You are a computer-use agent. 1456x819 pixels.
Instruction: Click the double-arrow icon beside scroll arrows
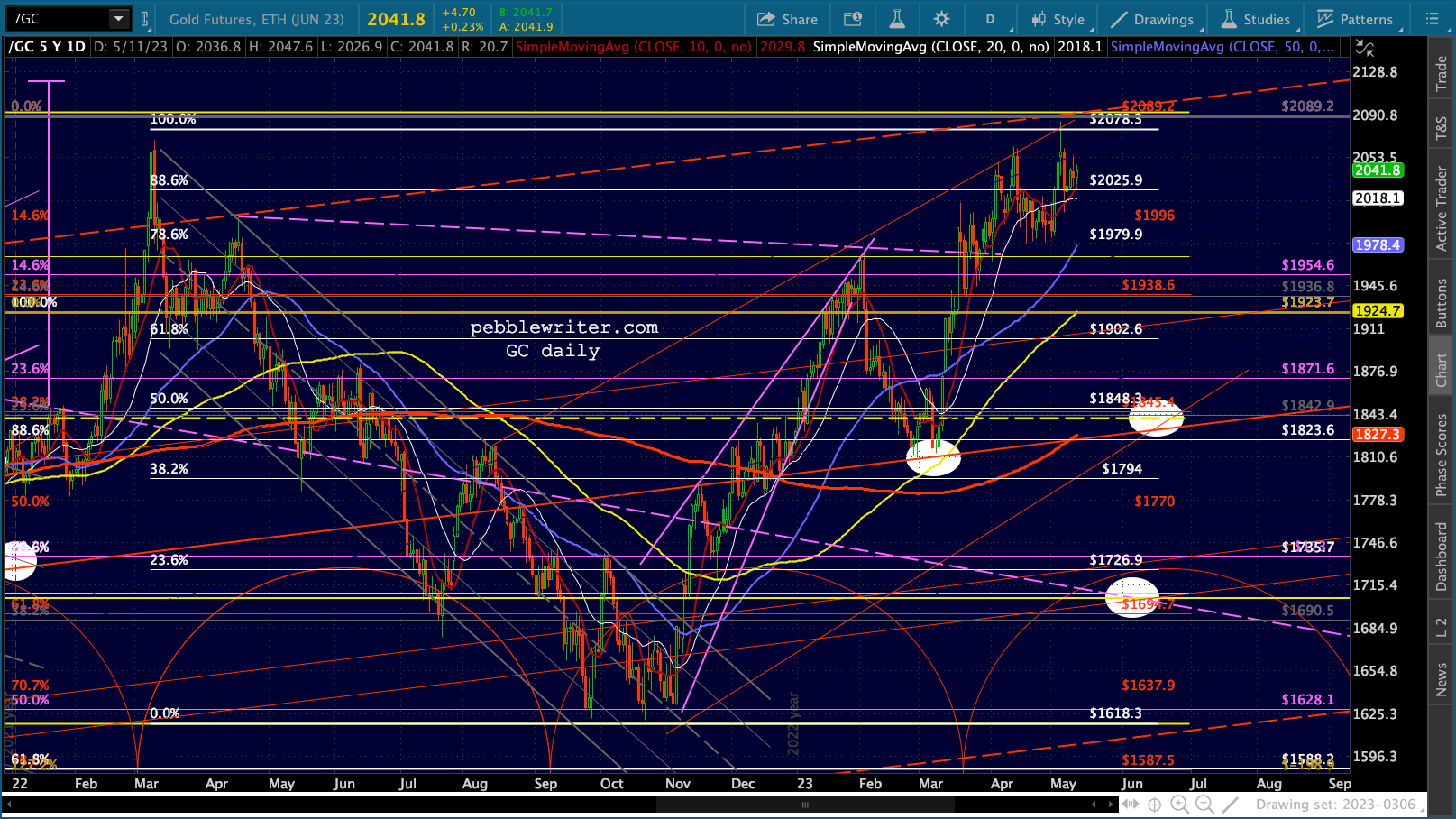coord(1131,804)
